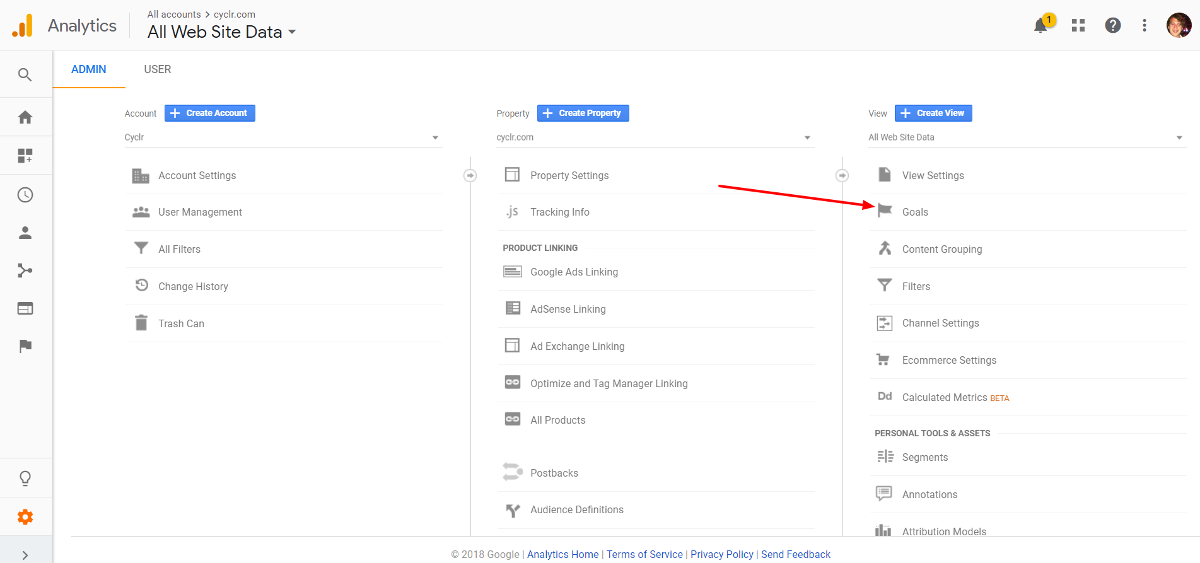Open the Terms of Service link
Screen dimensions: 1200x563
tap(645, 554)
